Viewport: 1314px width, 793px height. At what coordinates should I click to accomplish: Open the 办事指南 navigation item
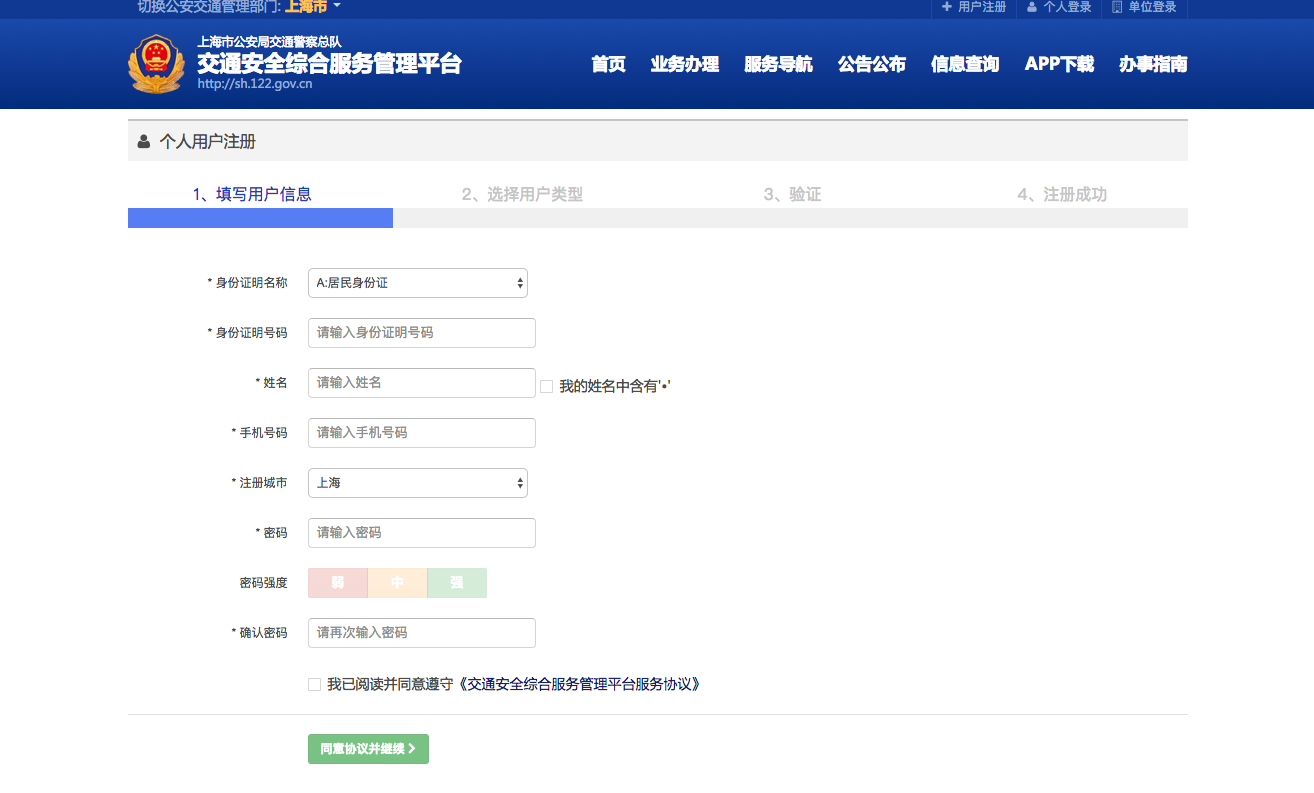1153,65
